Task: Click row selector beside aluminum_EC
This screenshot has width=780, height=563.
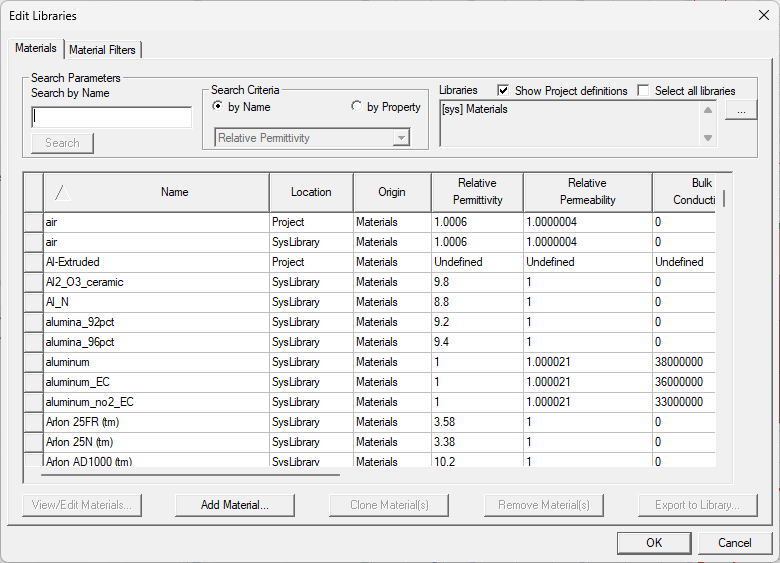Action: 33,382
